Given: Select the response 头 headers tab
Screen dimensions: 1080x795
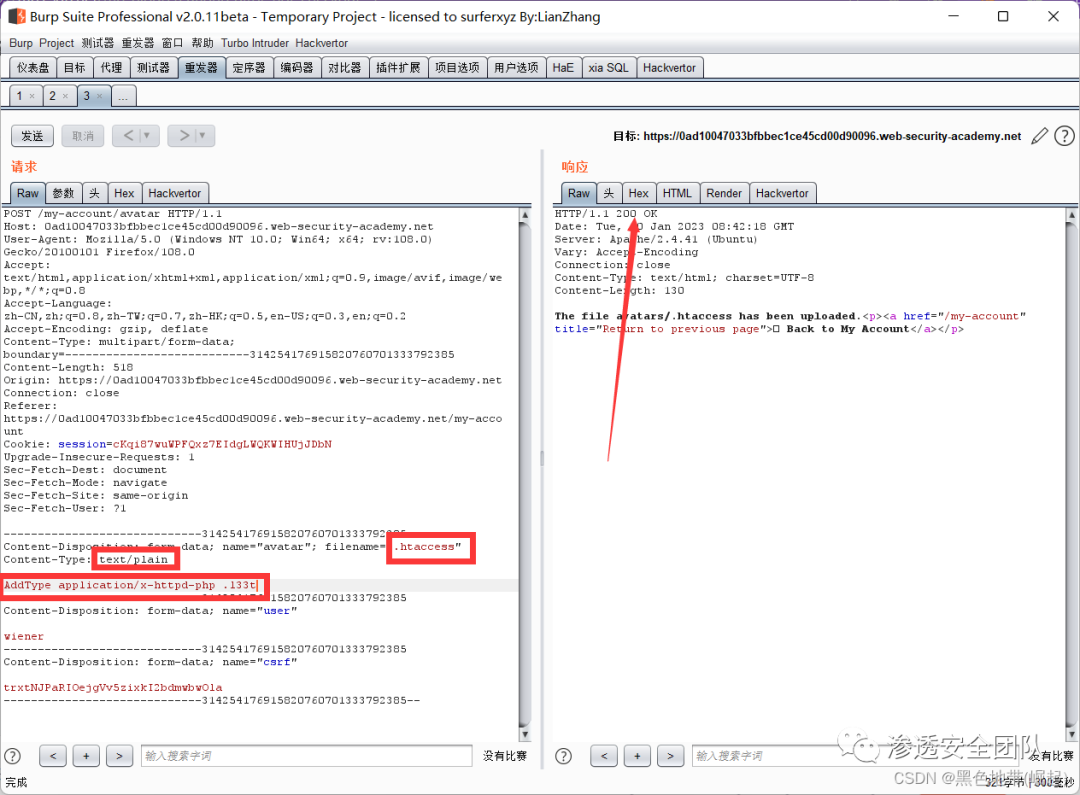Looking at the screenshot, I should [x=609, y=194].
